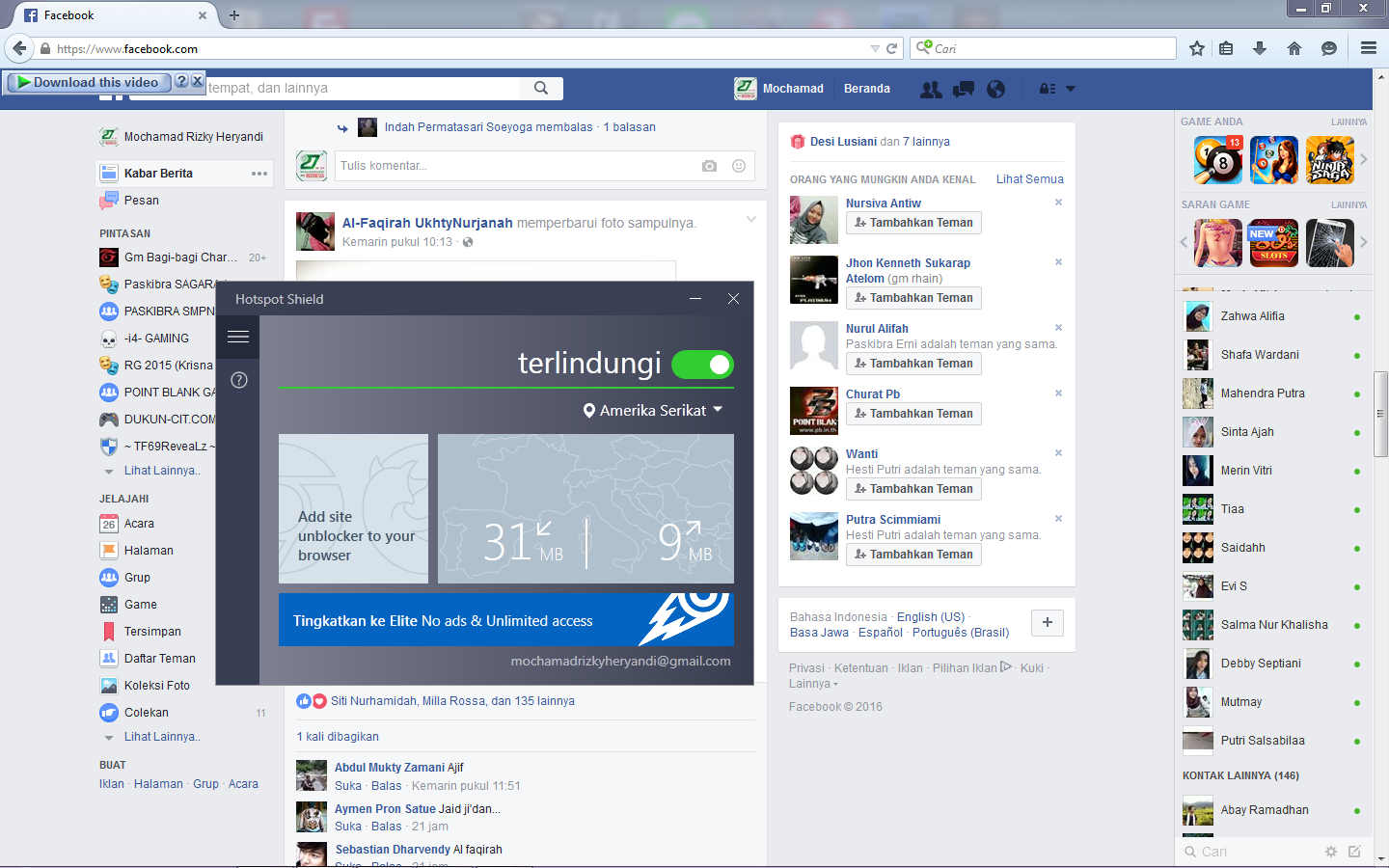Click the chat sidebar Cari search field
Image resolution: width=1389 pixels, height=868 pixels.
(1249, 852)
